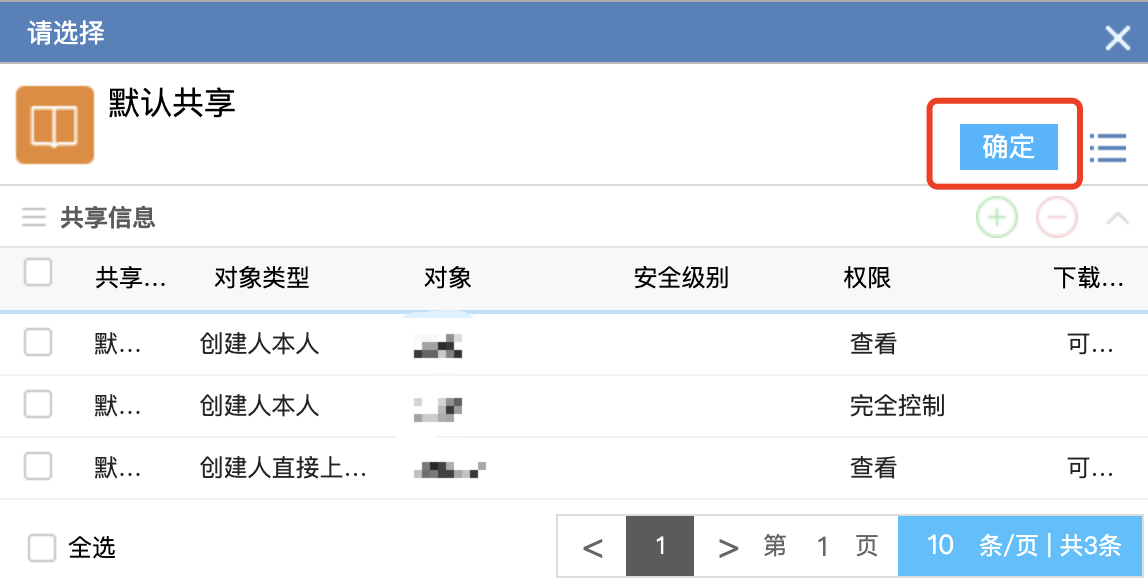
Task: Check the first row 创建人本人 查看 checkbox
Action: [38, 343]
